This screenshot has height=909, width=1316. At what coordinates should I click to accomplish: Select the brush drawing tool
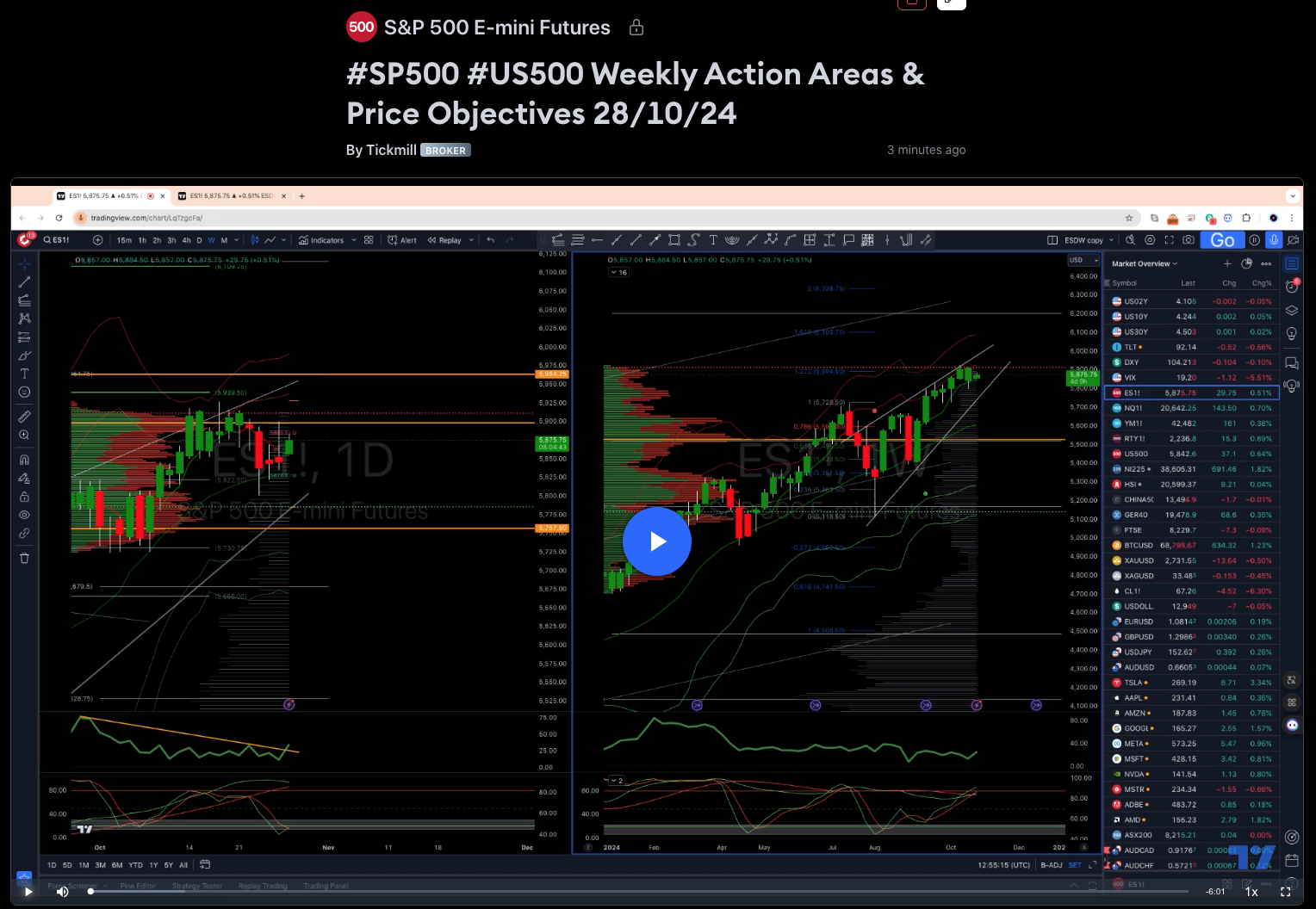pos(24,355)
